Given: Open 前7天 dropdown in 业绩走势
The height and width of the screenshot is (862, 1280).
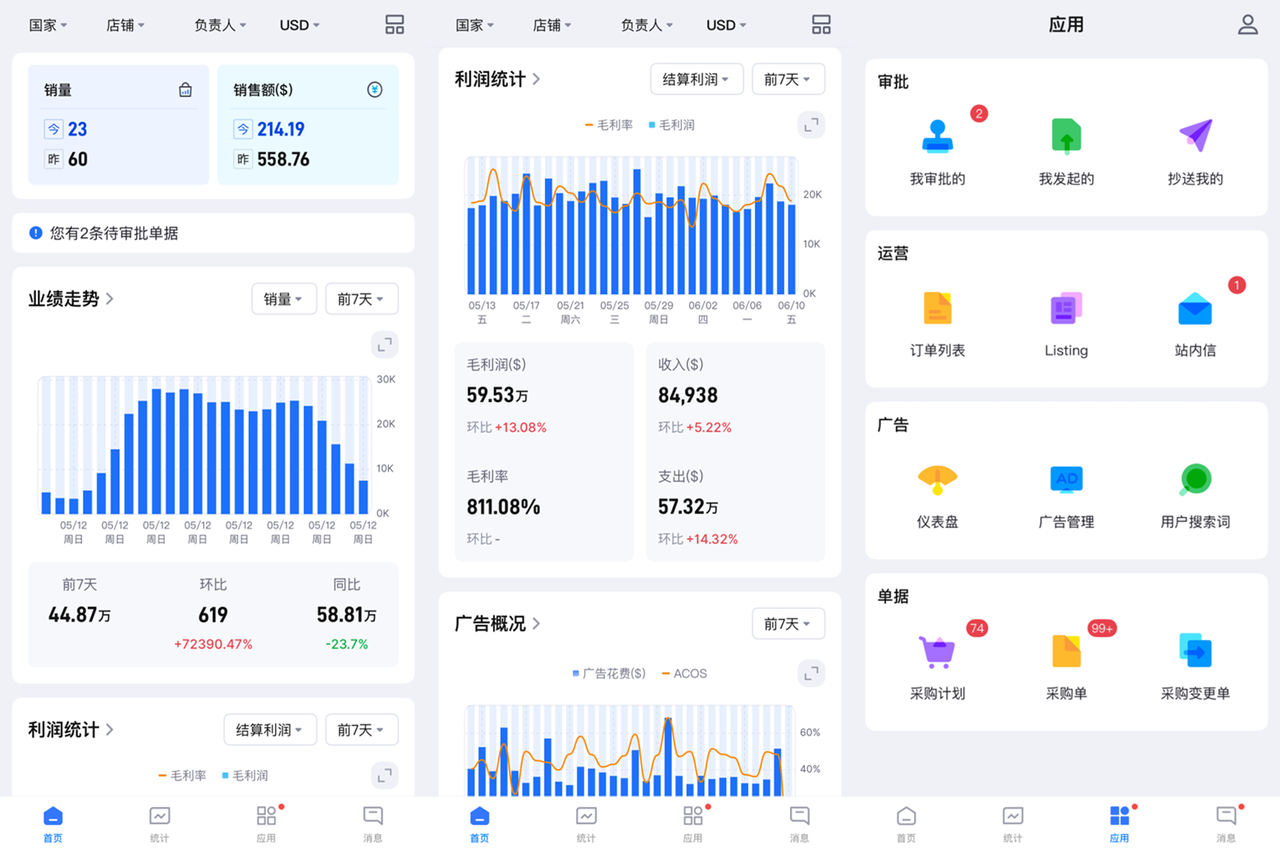Looking at the screenshot, I should pyautogui.click(x=362, y=299).
